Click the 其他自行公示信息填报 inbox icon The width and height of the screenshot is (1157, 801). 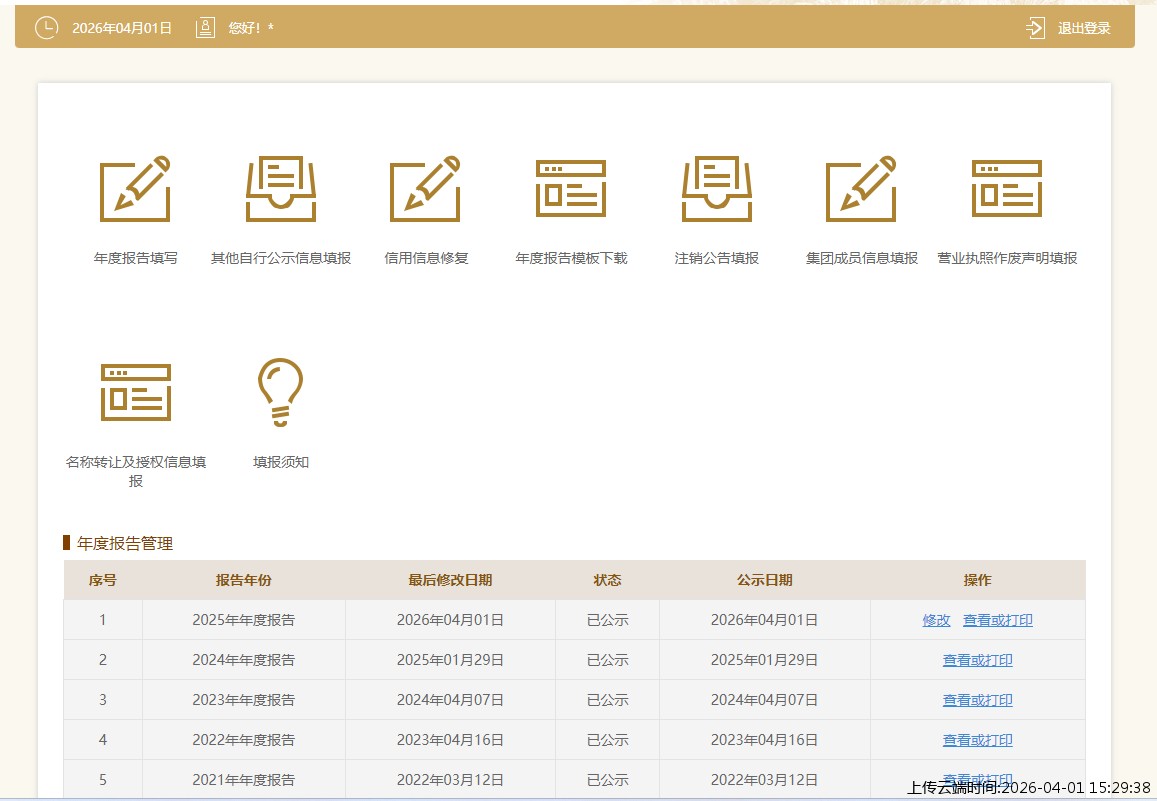pyautogui.click(x=281, y=190)
